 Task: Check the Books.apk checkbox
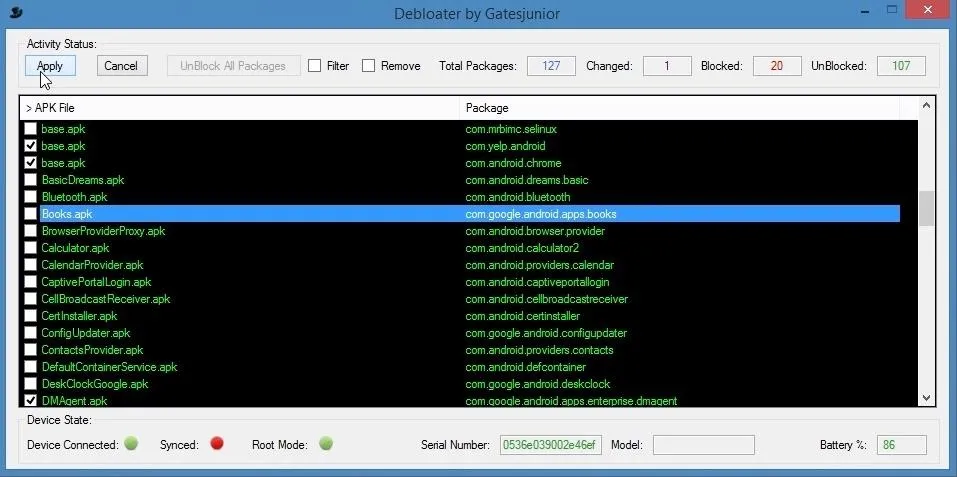30,214
